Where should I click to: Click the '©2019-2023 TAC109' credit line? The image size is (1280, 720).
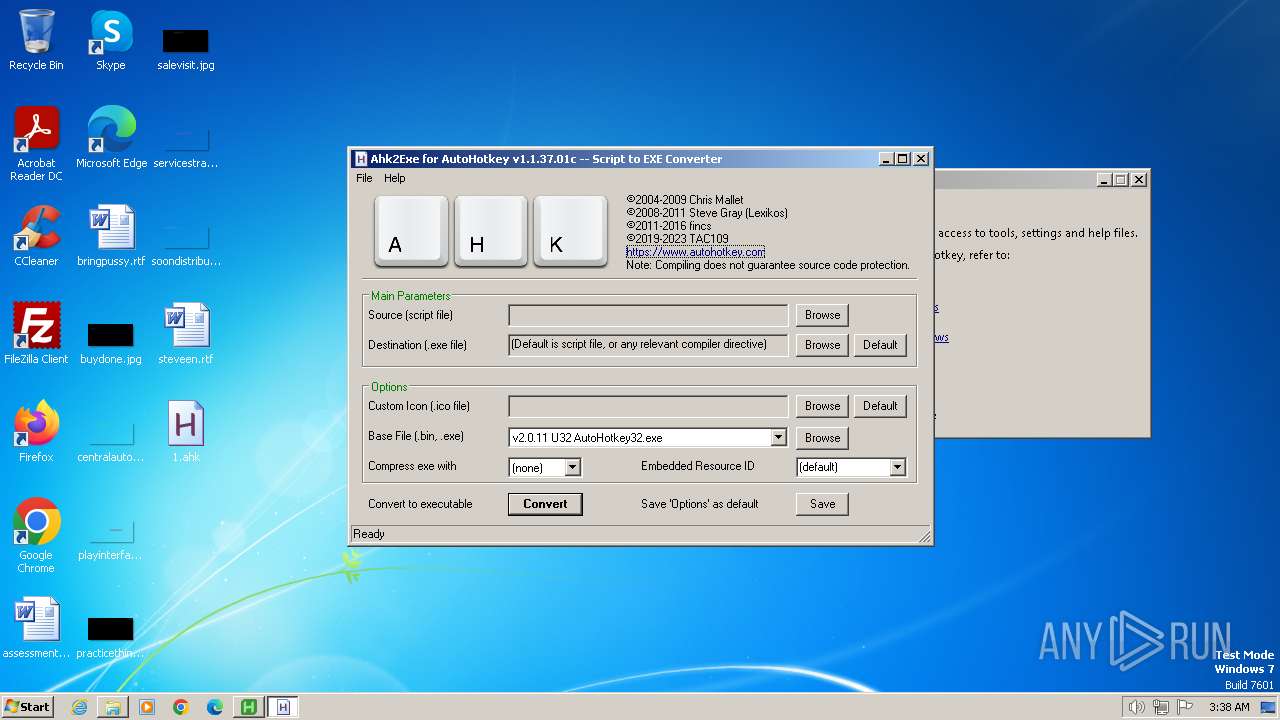click(x=677, y=239)
